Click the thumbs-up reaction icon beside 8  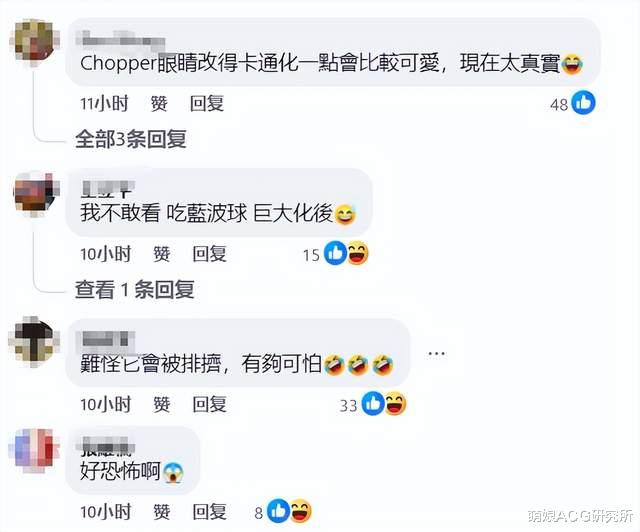[x=278, y=511]
